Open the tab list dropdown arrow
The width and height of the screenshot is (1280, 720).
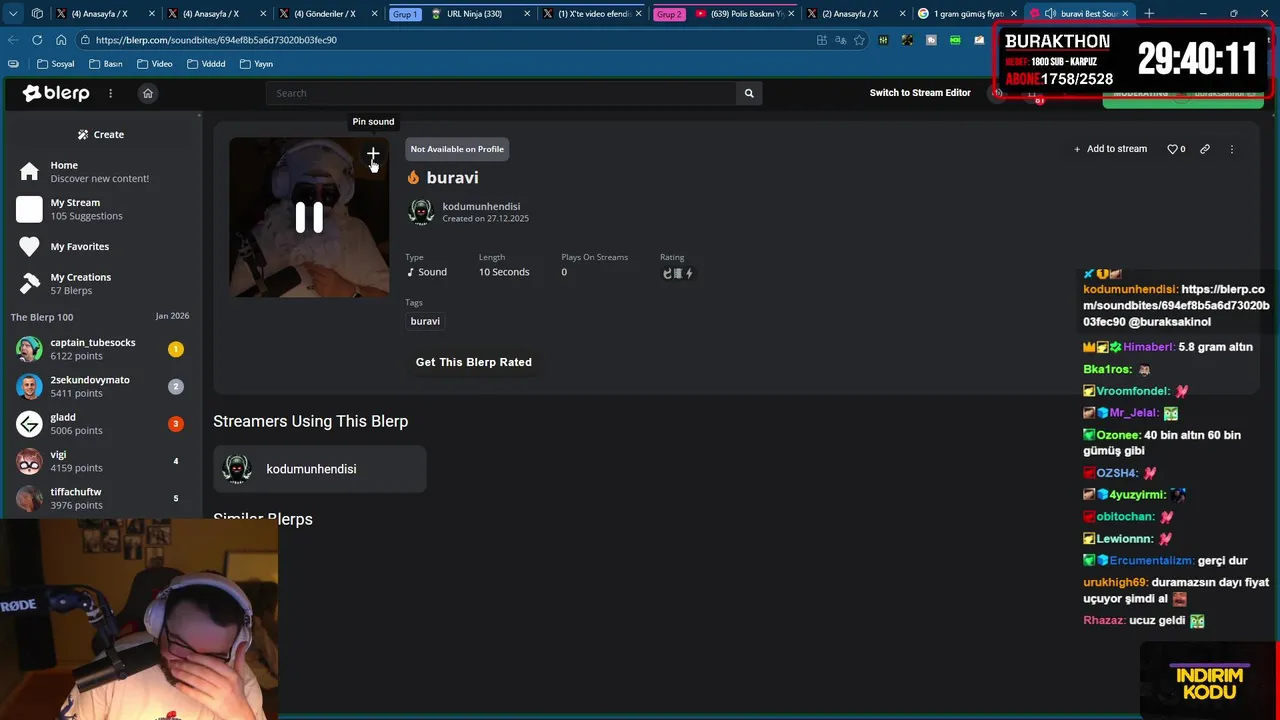pyautogui.click(x=12, y=14)
